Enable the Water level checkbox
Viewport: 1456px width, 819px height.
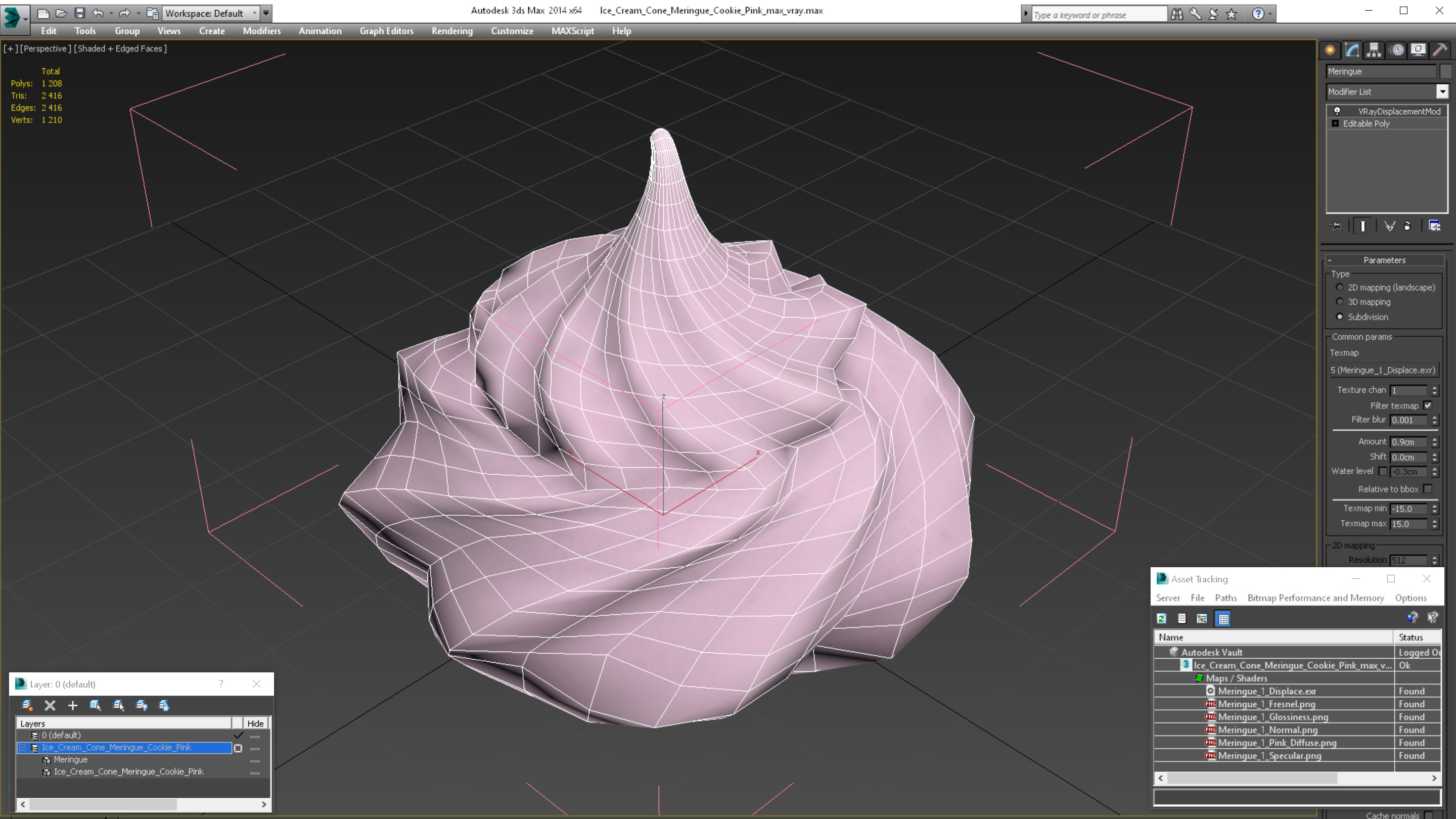pos(1383,471)
